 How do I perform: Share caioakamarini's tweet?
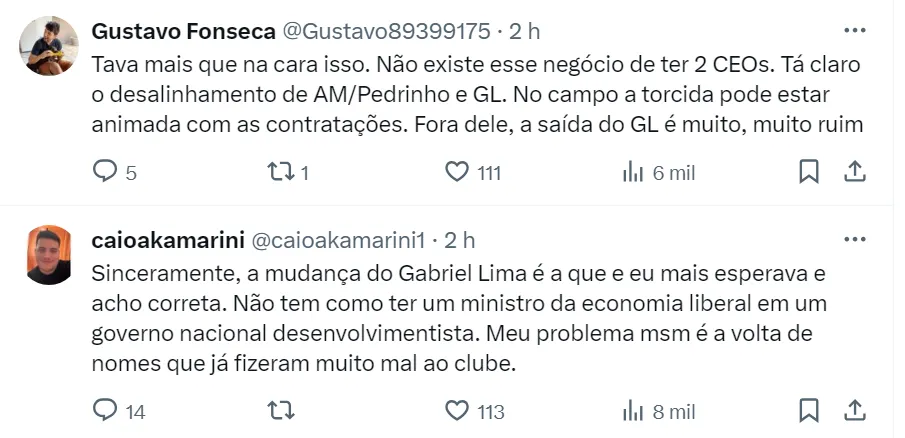click(855, 410)
